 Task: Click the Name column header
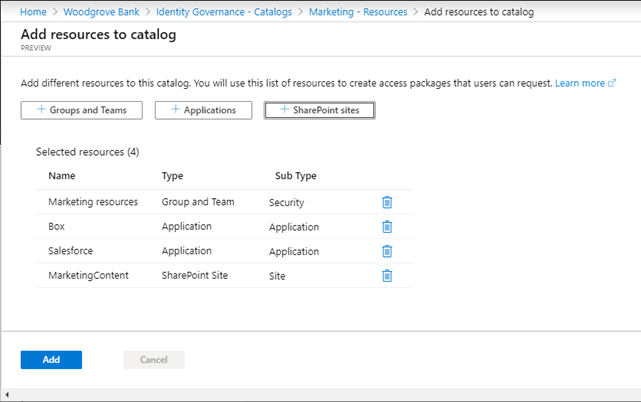point(62,176)
